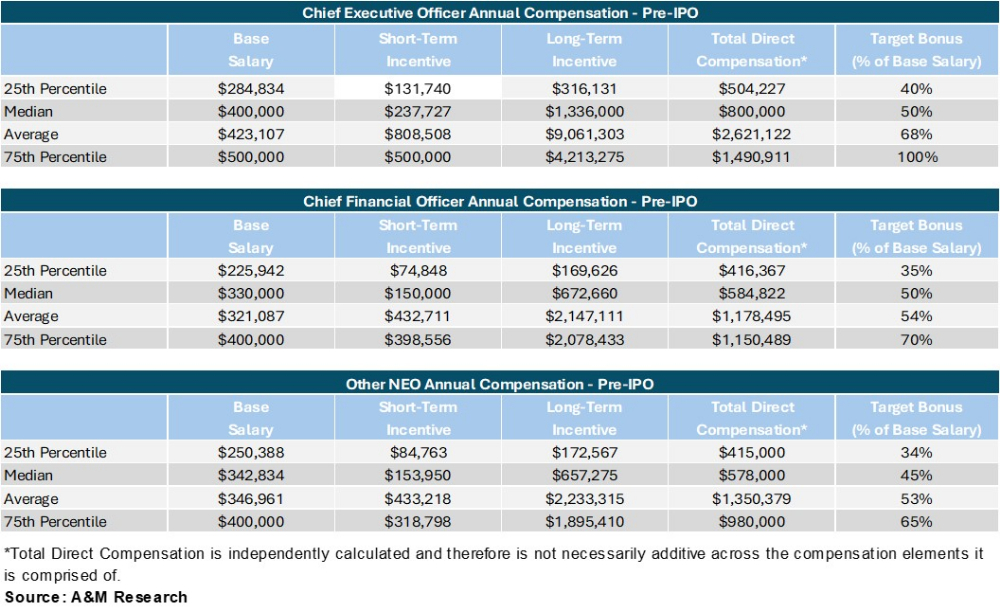This screenshot has width=1000, height=611.
Task: Click the Other NEO average long-term $2,233,315
Action: [x=584, y=498]
